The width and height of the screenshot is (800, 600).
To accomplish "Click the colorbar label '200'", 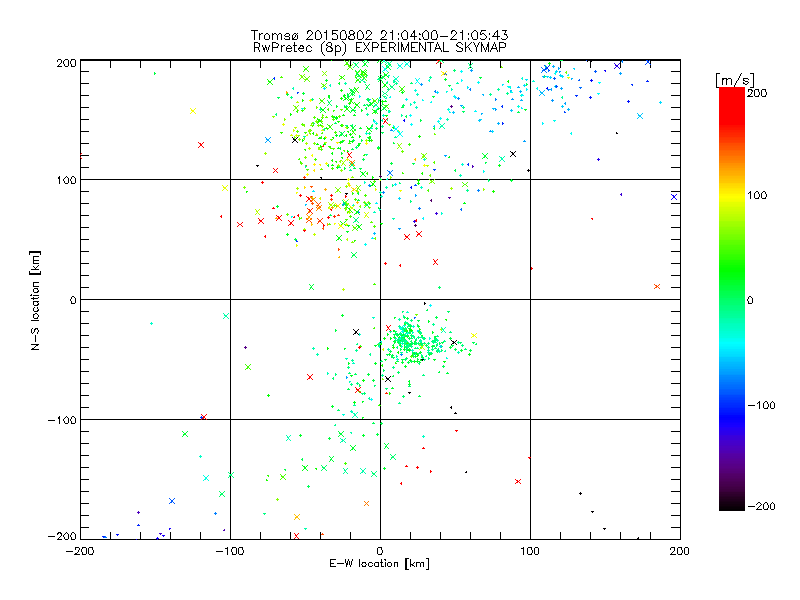I will [757, 93].
